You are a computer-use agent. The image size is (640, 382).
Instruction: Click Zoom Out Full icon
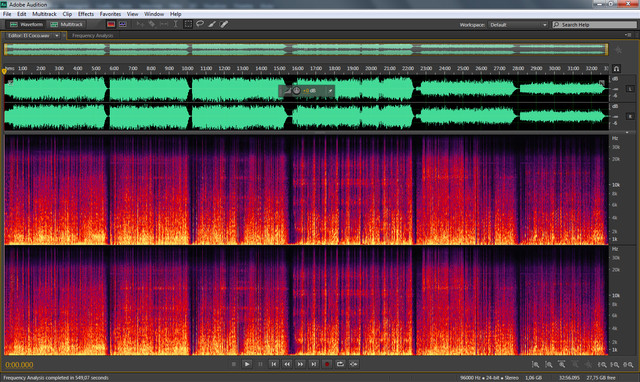coord(589,364)
